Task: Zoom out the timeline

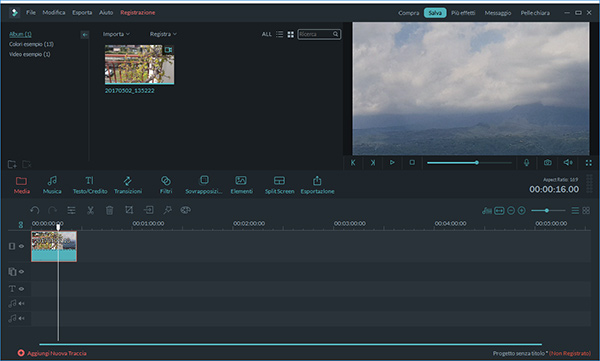Action: pos(511,211)
